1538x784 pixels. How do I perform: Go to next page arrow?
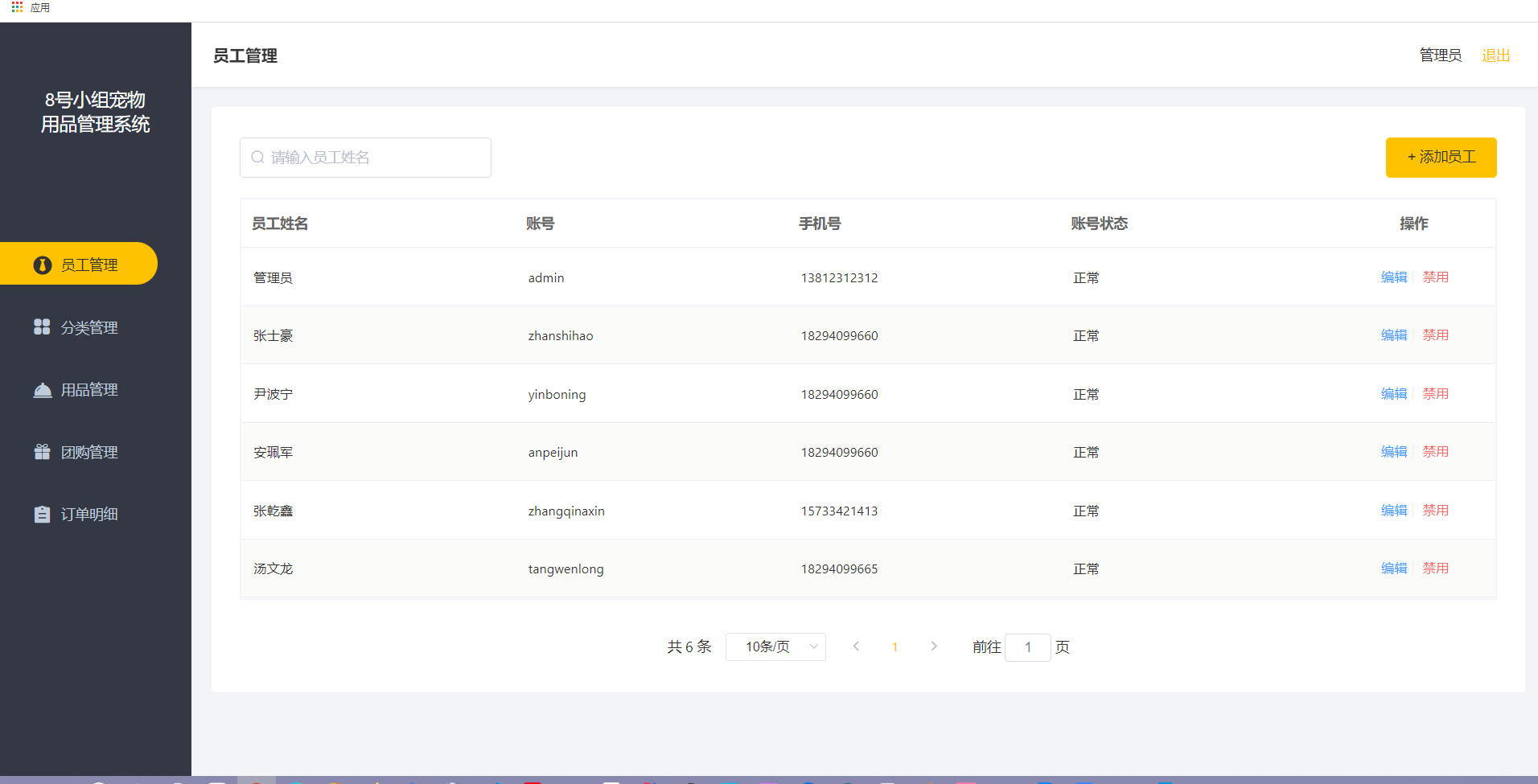tap(934, 646)
